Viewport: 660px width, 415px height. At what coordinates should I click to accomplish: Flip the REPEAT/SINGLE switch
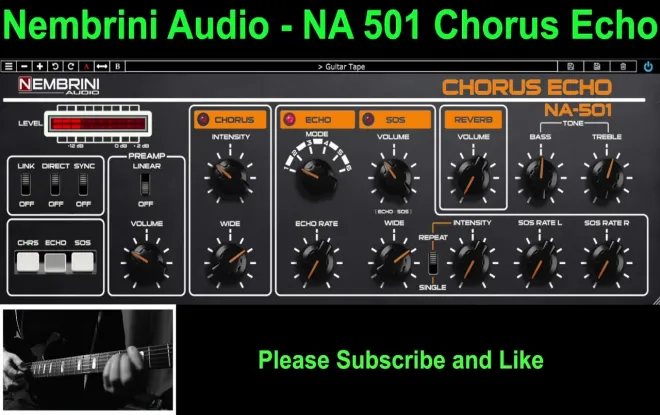click(433, 263)
